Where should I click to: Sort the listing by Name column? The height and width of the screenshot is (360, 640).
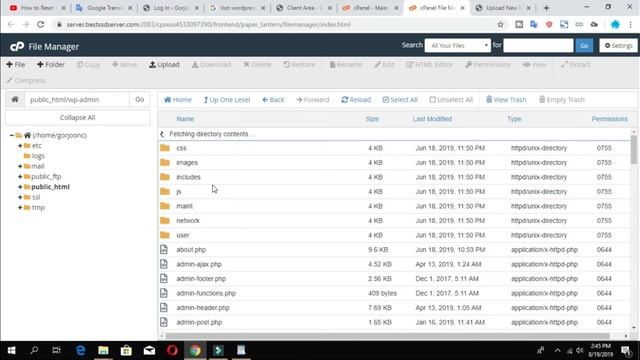click(x=185, y=119)
